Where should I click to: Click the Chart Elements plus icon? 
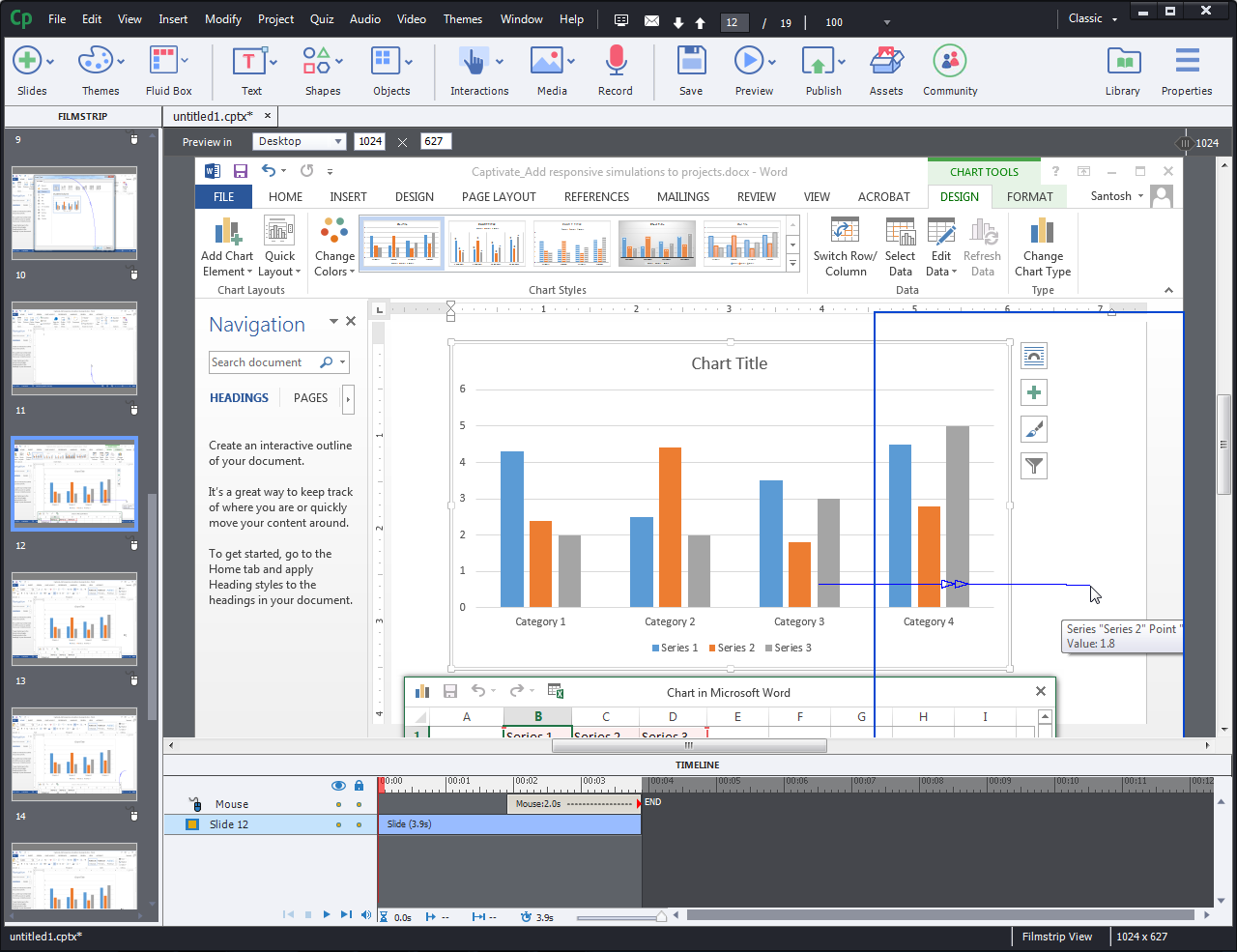1034,392
